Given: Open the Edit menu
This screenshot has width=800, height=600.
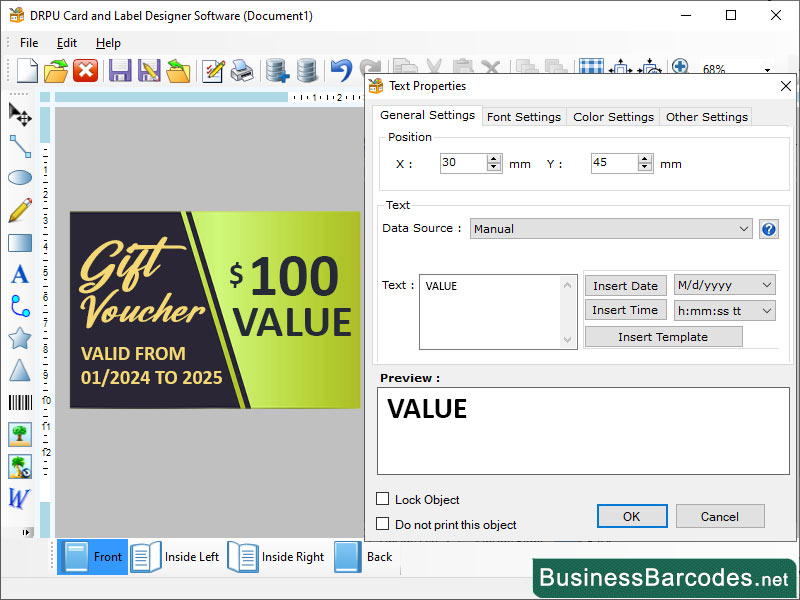Looking at the screenshot, I should click(66, 43).
